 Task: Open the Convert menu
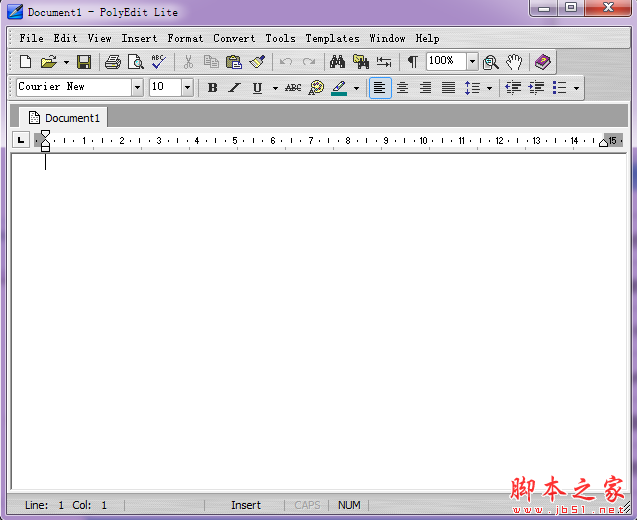click(234, 38)
